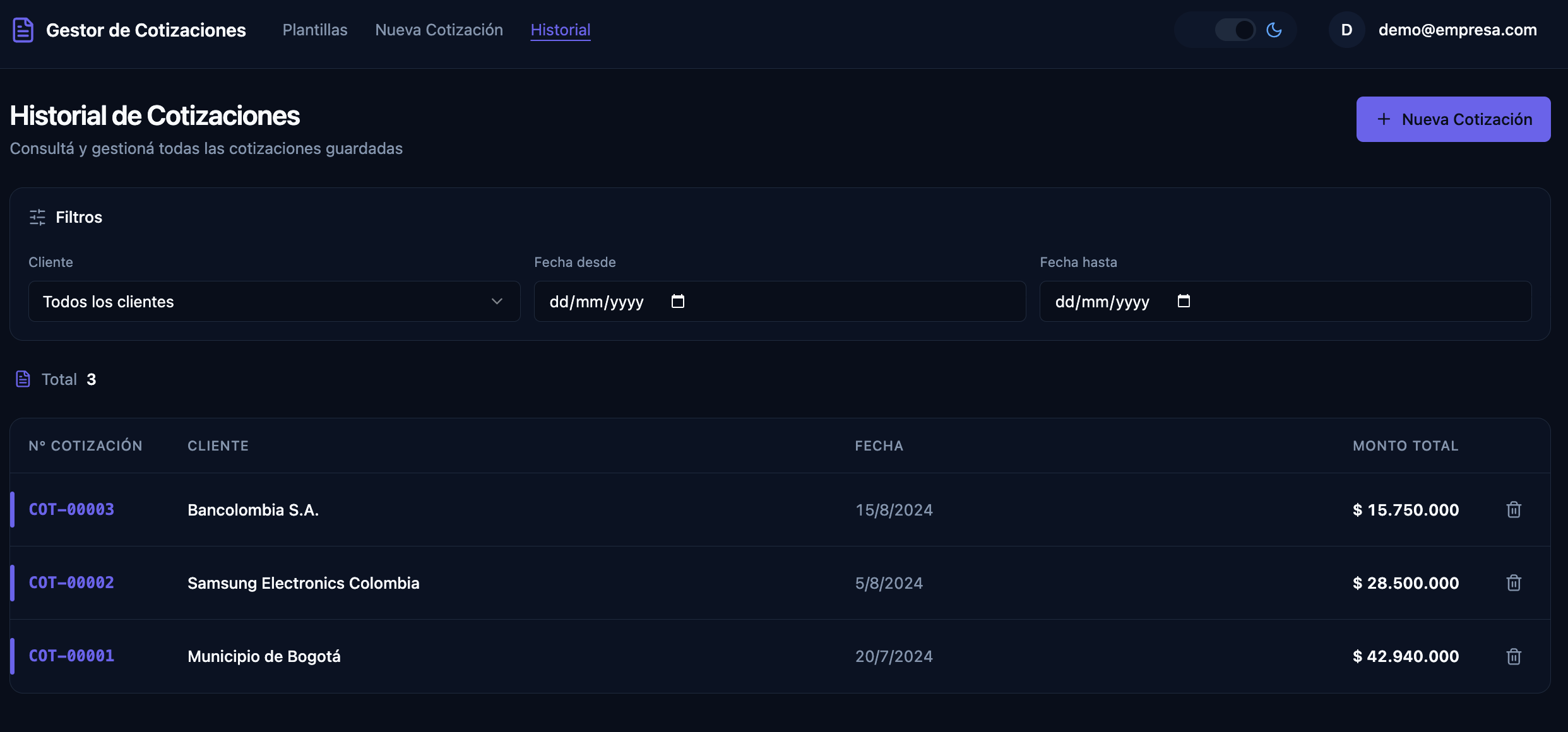1568x732 pixels.
Task: Click the amount $ 28.500.000
Action: click(1406, 583)
